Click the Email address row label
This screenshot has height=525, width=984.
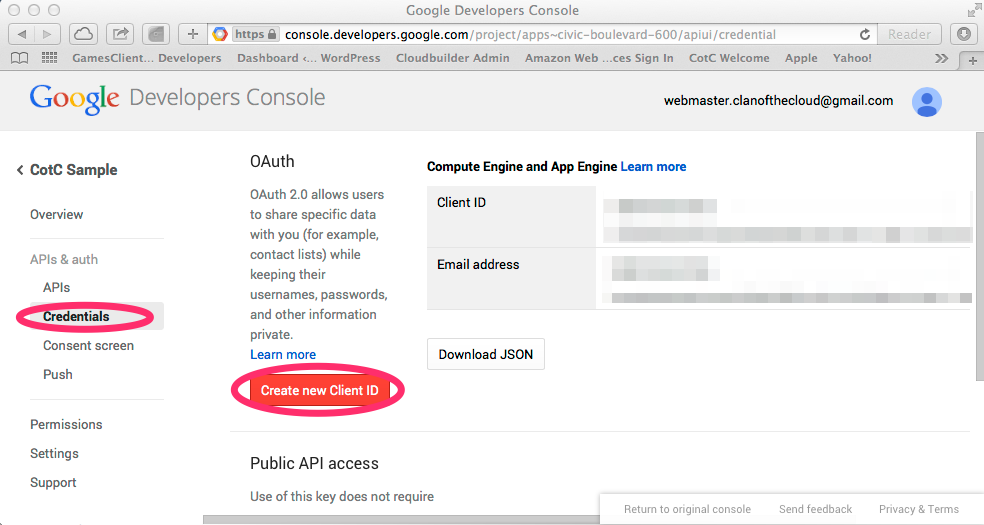point(478,265)
